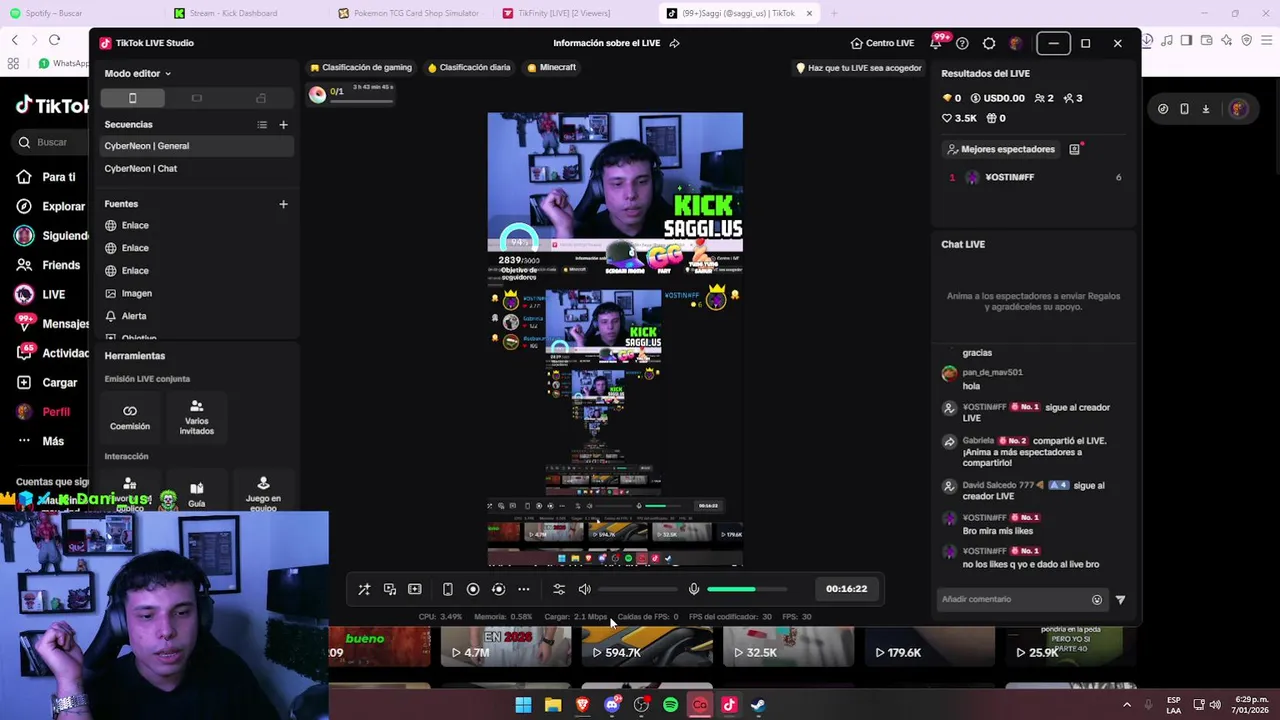Open Steam from the Windows taskbar

[758, 705]
